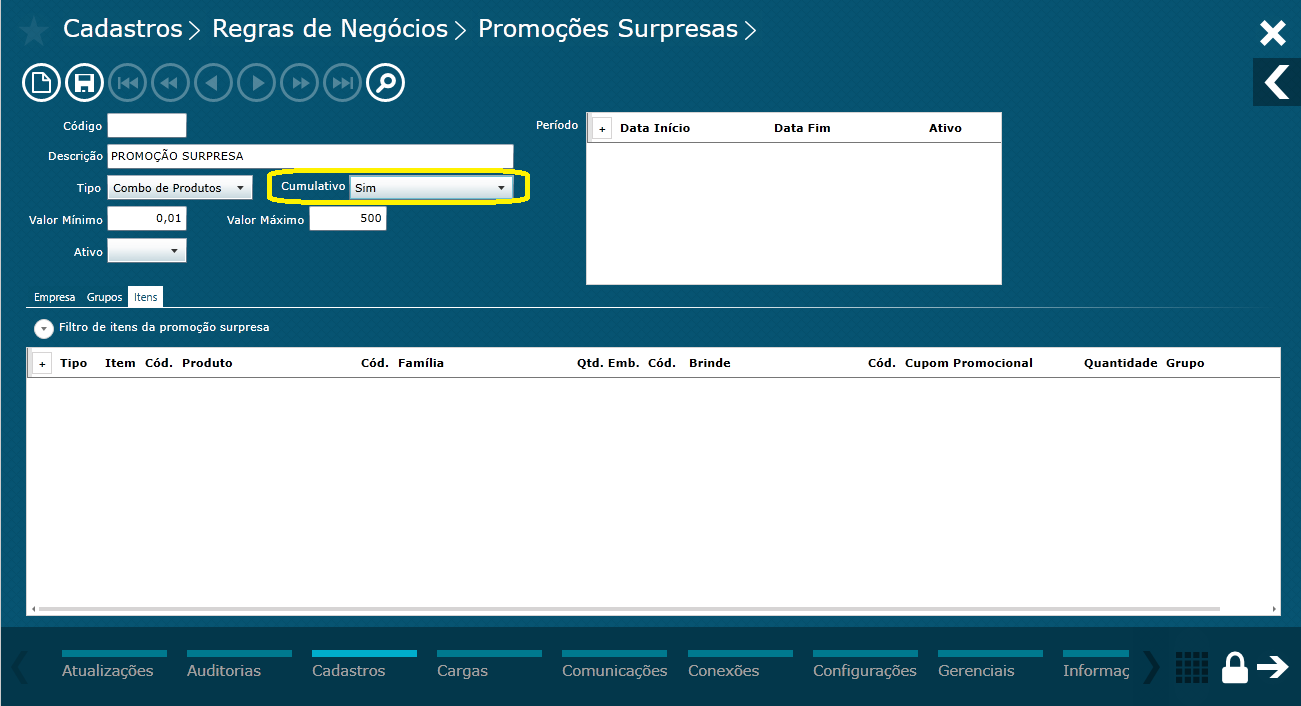Click the horizontal scrollbar of Itens grid
This screenshot has width=1301, height=706.
pyautogui.click(x=629, y=609)
